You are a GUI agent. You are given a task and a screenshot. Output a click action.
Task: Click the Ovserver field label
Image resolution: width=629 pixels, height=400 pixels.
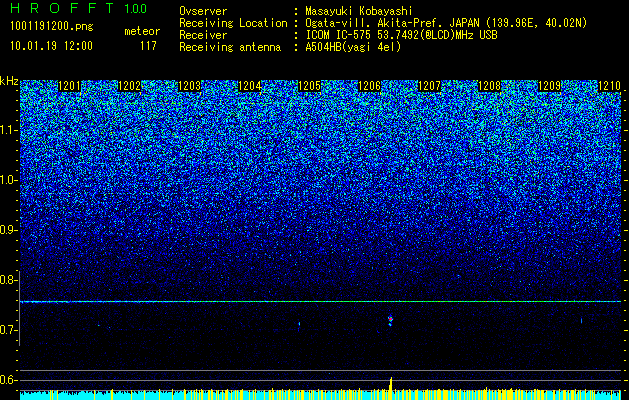[203, 11]
